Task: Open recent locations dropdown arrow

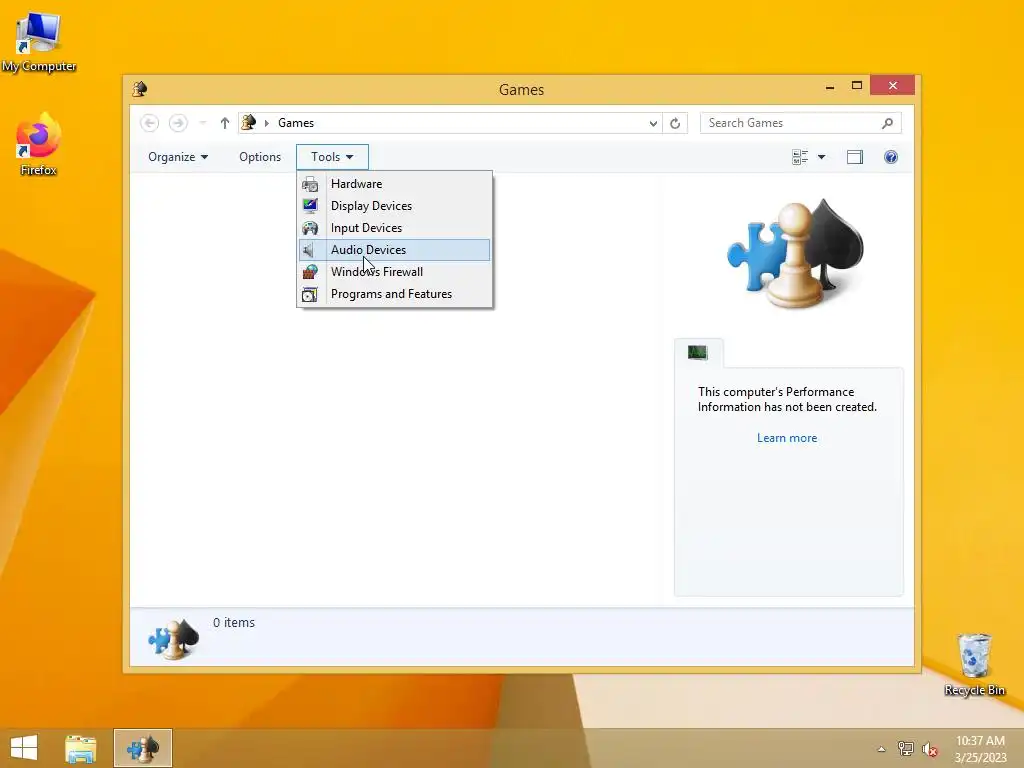Action: click(203, 123)
